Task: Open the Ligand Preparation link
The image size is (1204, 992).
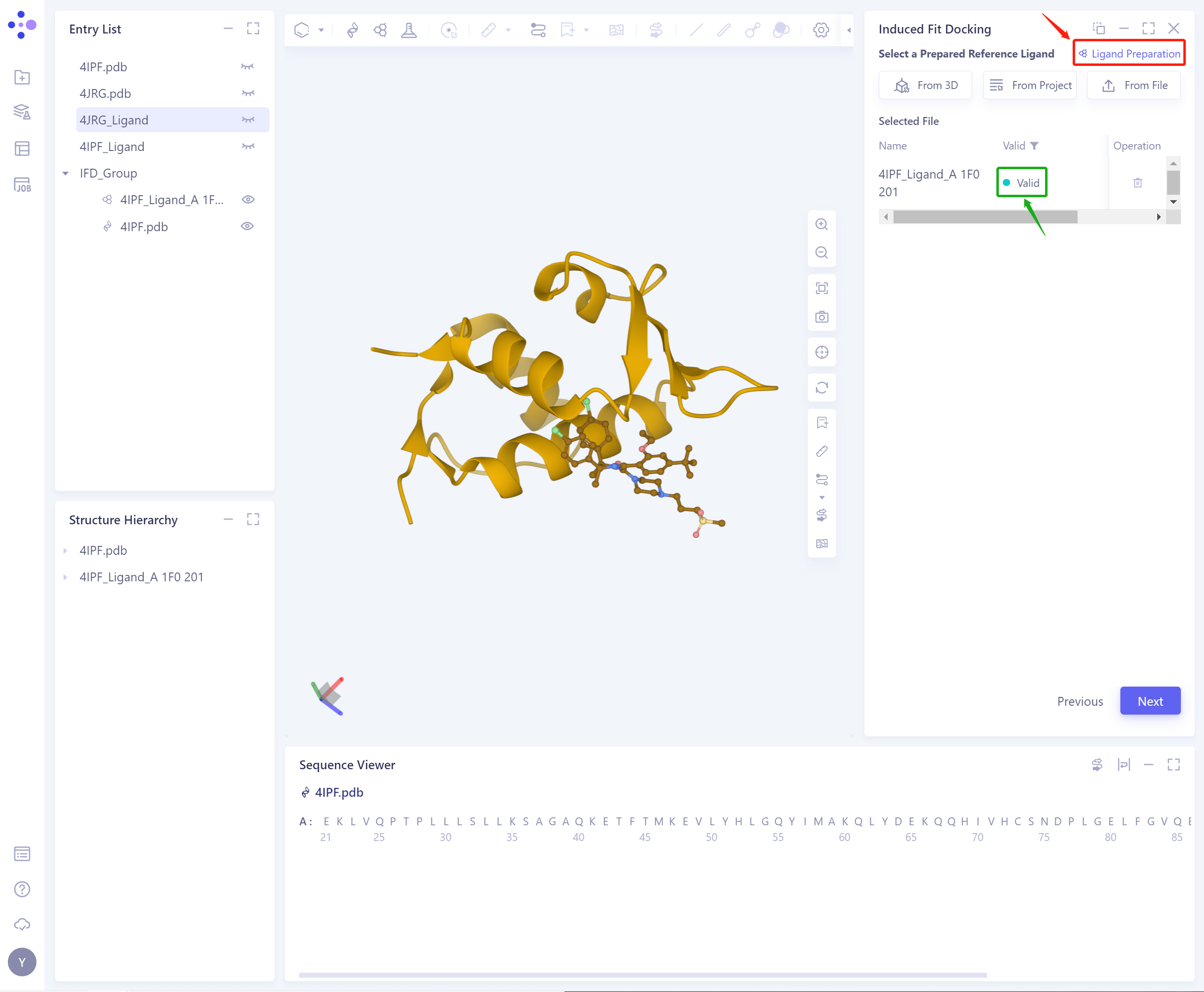Action: [1130, 54]
